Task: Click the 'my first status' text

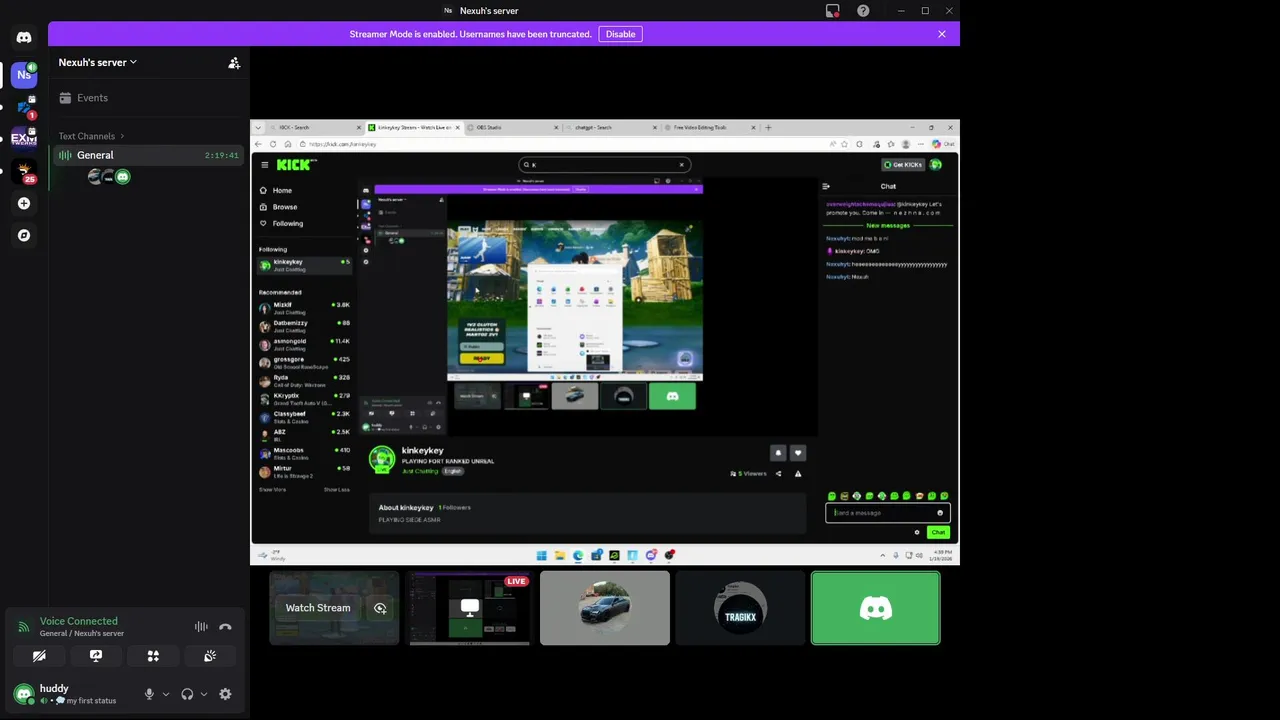Action: (x=91, y=701)
